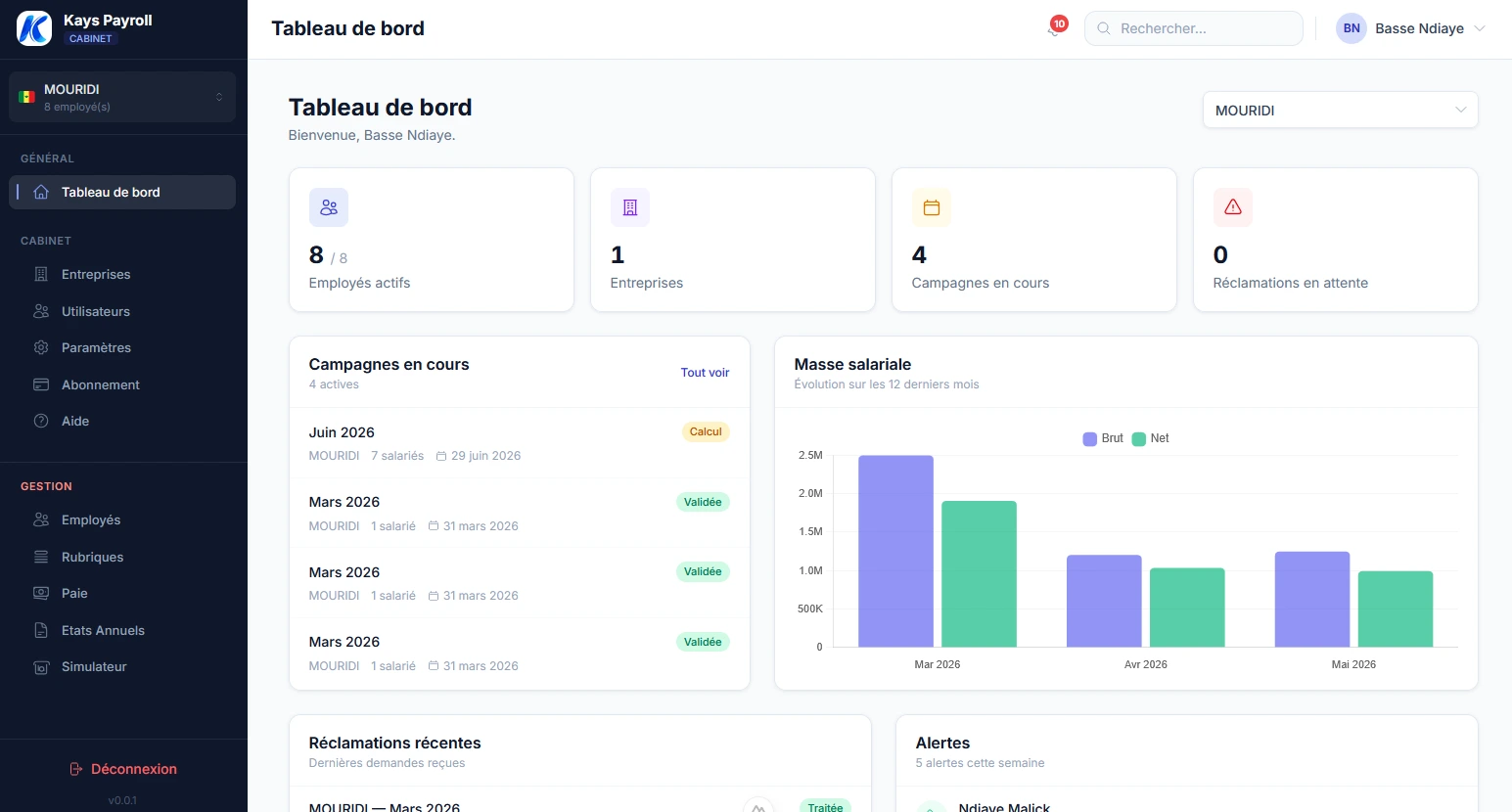The width and height of the screenshot is (1512, 812).
Task: Click the notification bell with red badge
Action: click(x=1055, y=28)
